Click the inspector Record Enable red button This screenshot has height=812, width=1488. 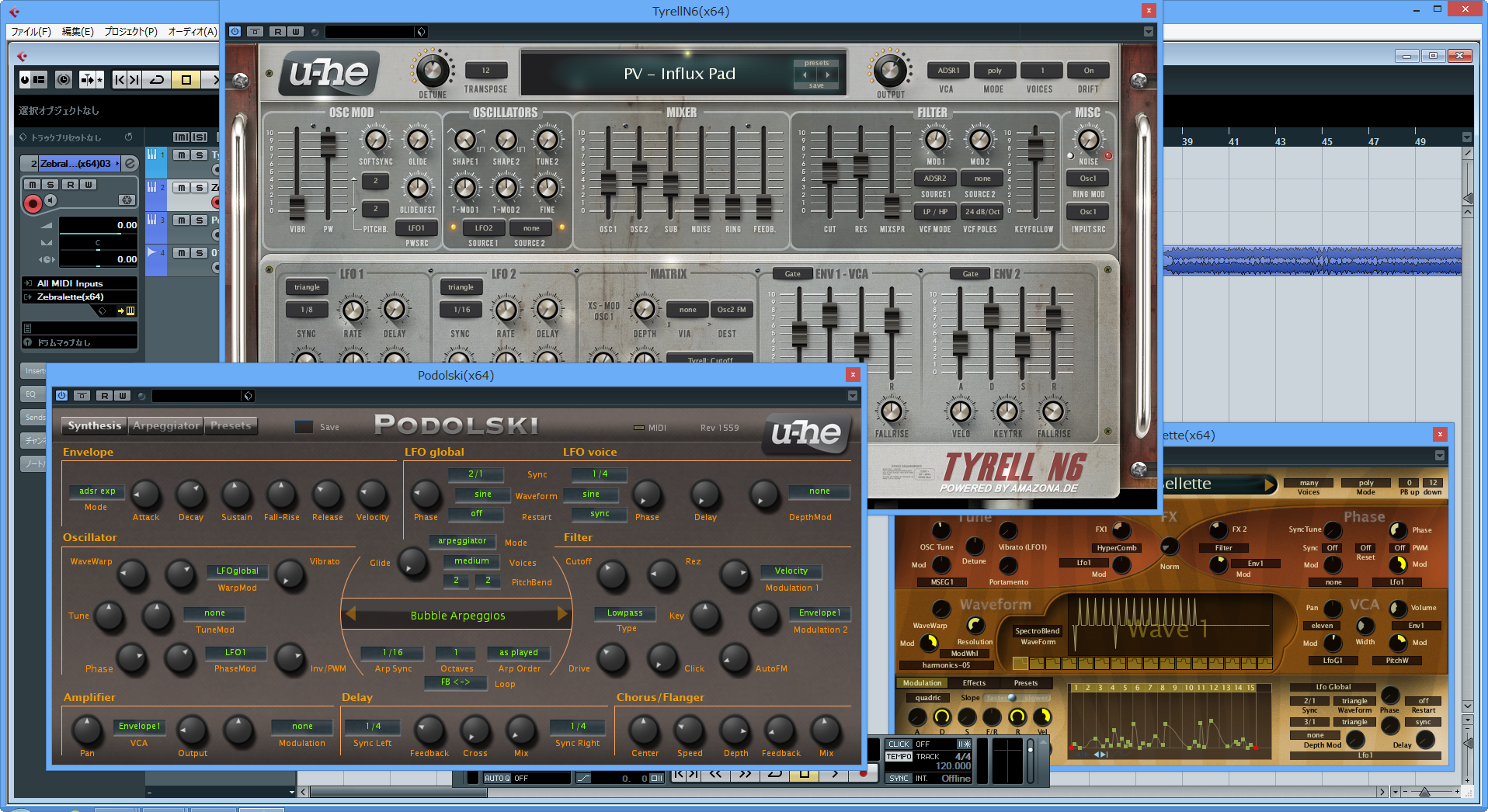point(33,203)
